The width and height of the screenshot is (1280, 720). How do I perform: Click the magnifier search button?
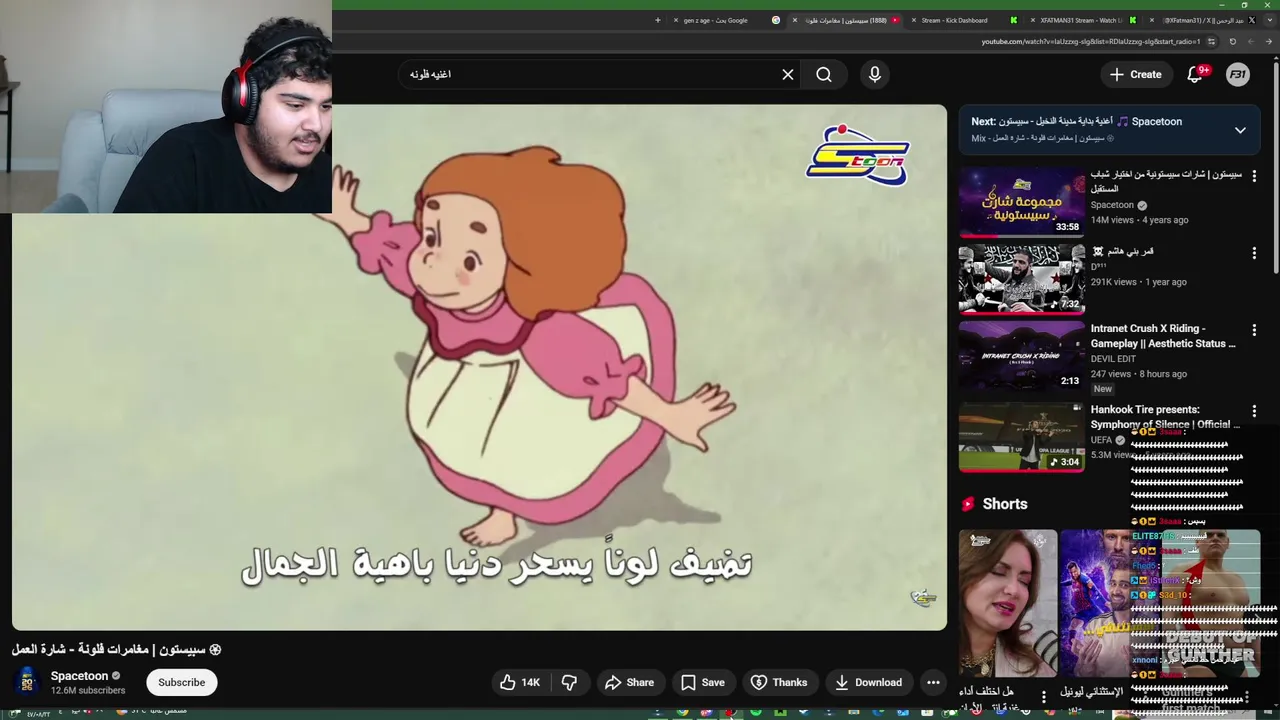824,74
